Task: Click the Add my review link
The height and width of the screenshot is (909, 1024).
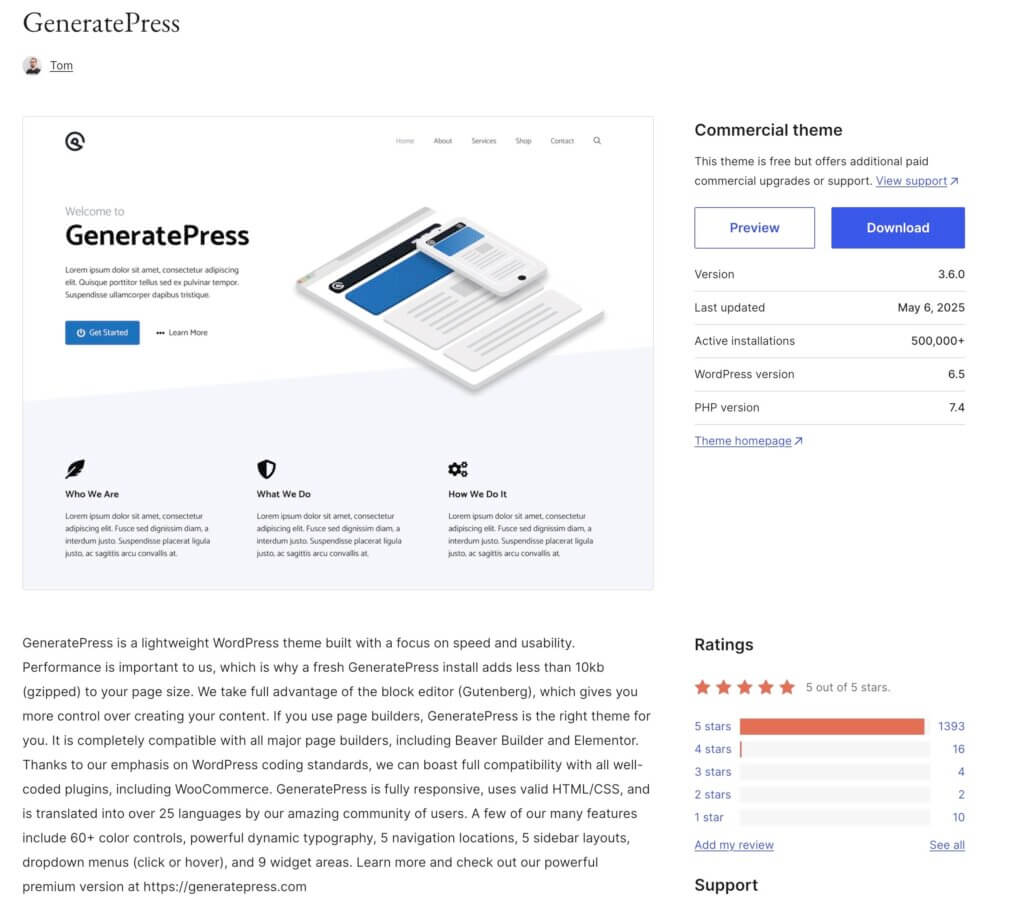Action: click(733, 845)
